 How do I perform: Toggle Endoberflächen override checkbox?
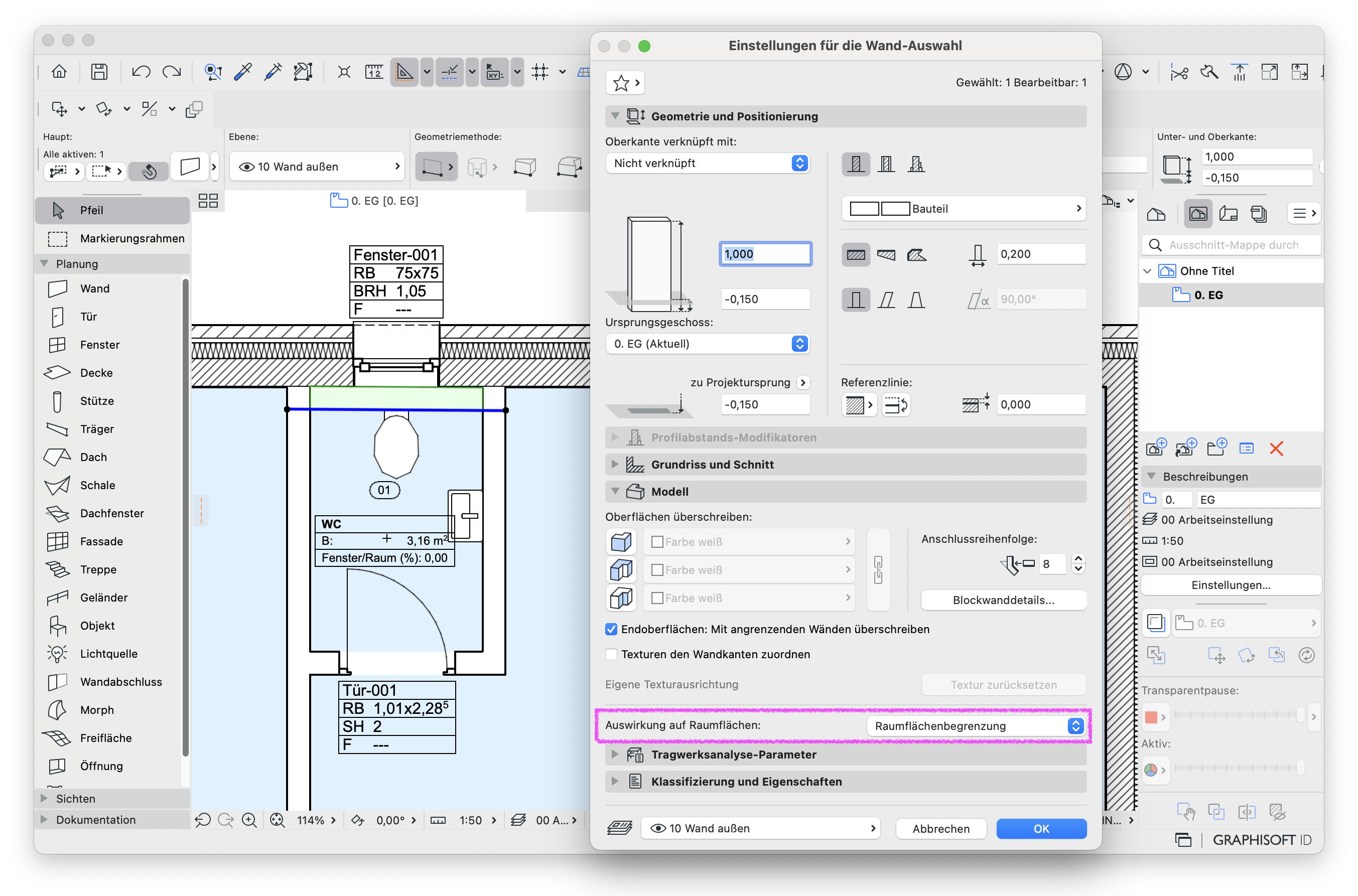(x=611, y=629)
